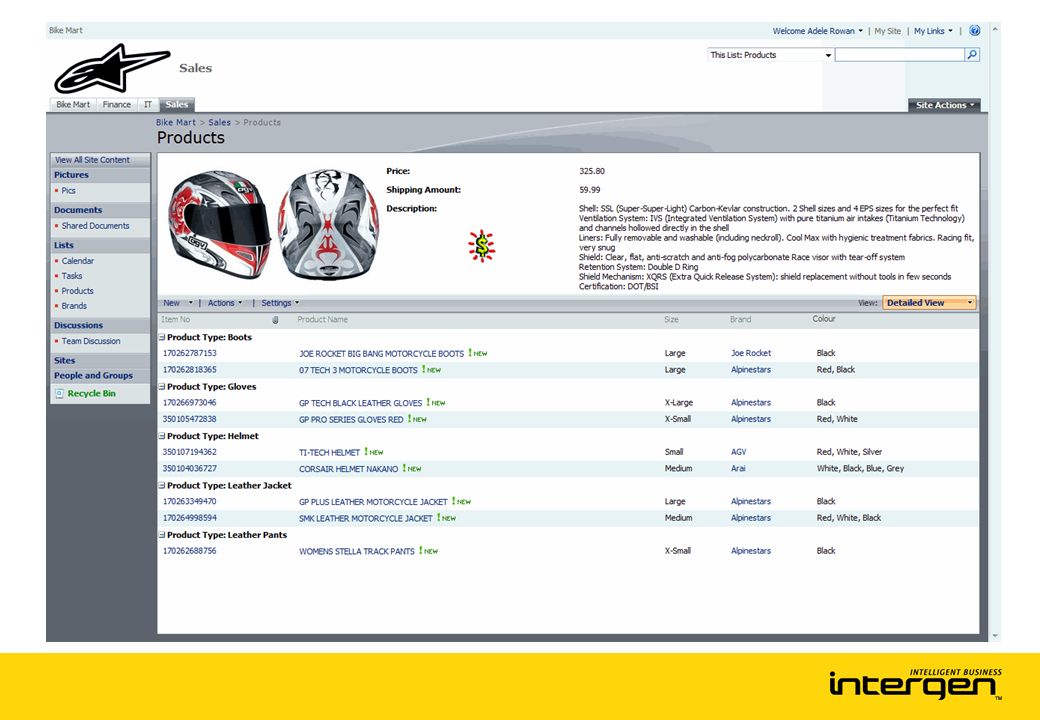
Task: Collapse Product Type: Helmet group
Action: click(x=162, y=436)
